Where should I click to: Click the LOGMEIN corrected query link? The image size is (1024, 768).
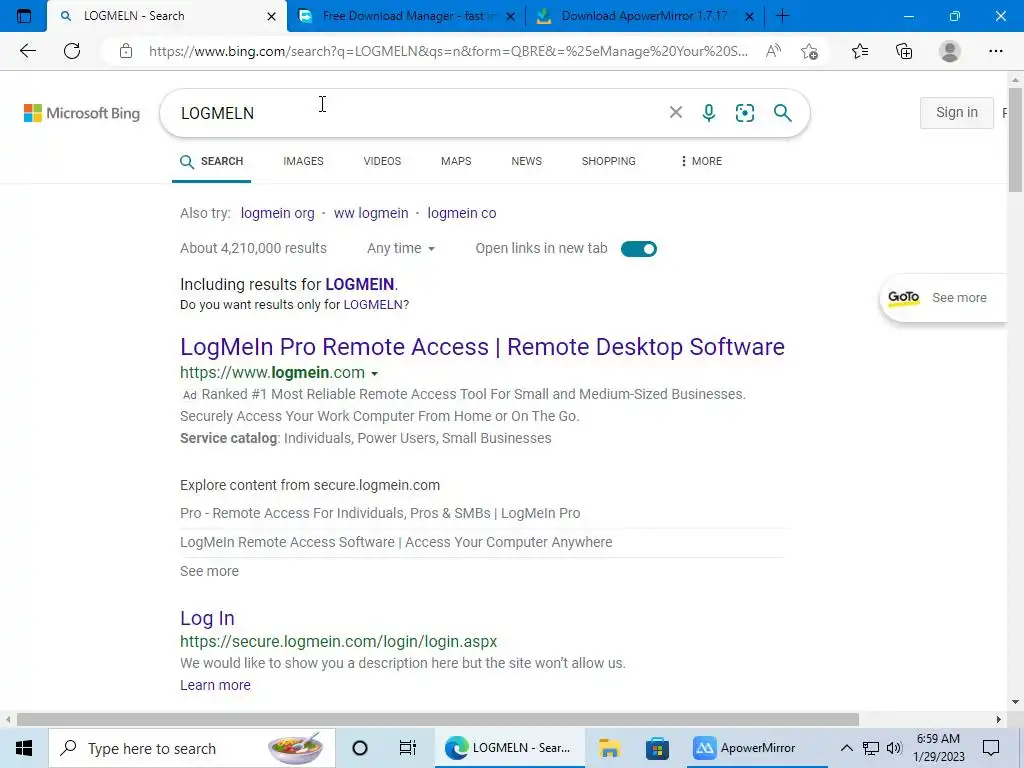pos(360,284)
